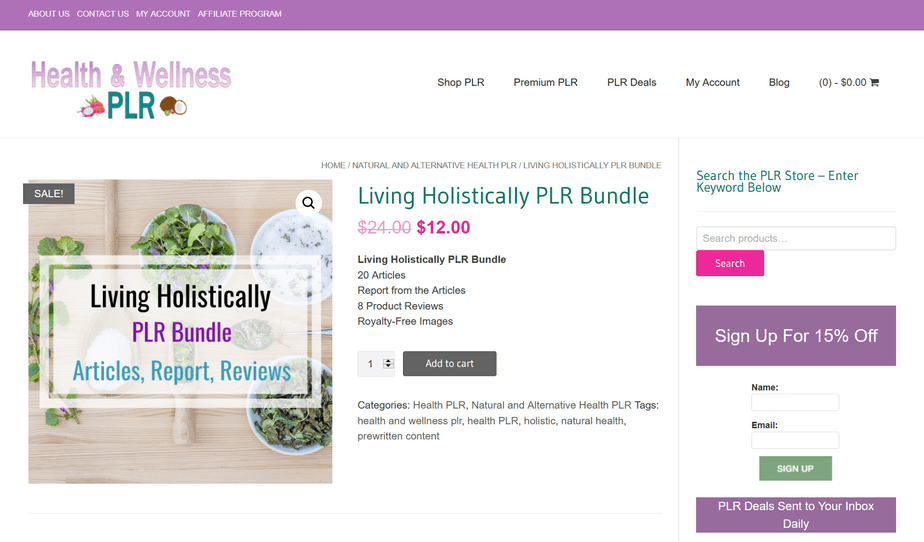The height and width of the screenshot is (542, 924).
Task: Visit the Blog page
Action: click(778, 82)
